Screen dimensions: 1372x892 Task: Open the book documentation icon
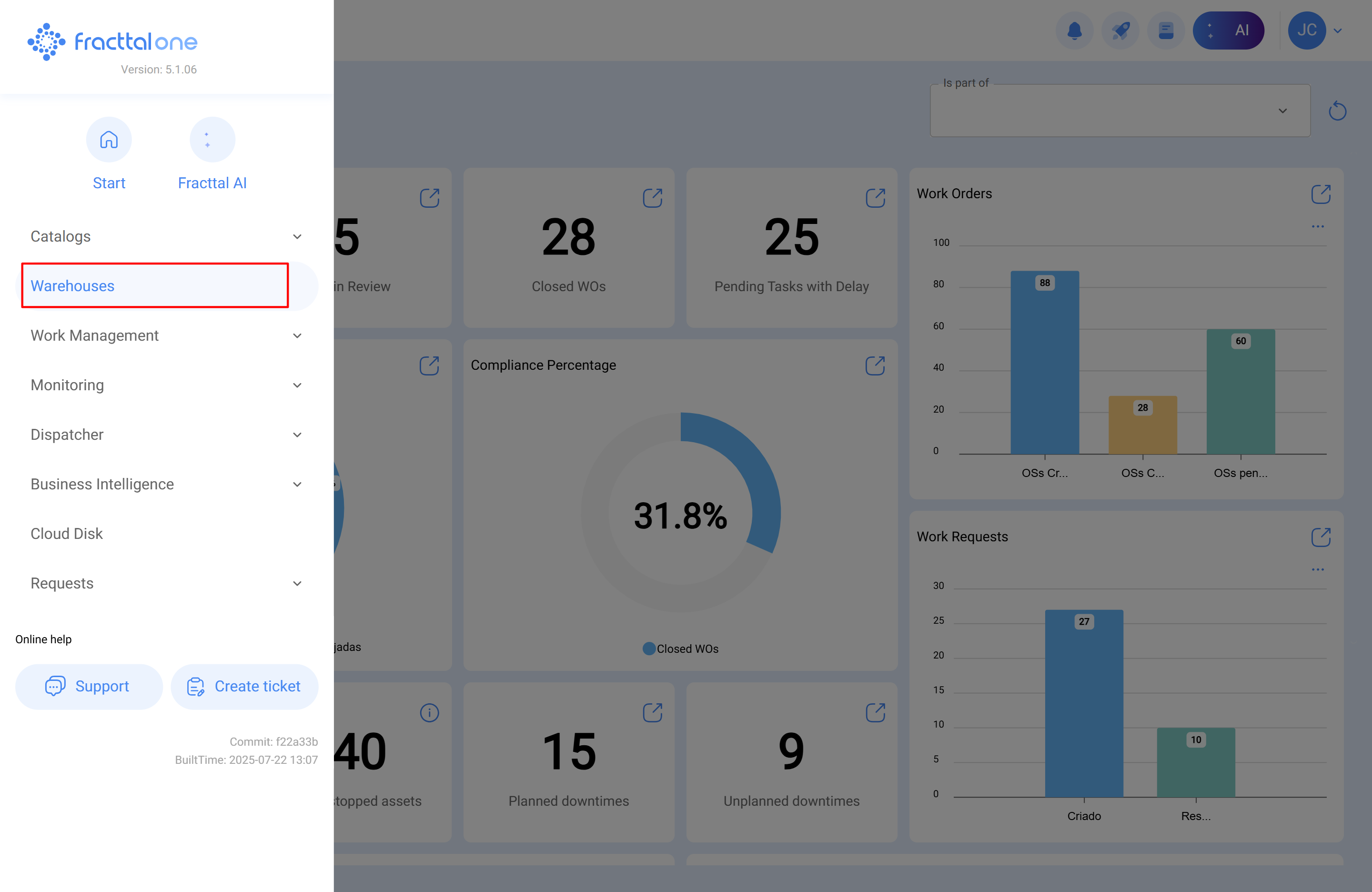click(x=1166, y=30)
